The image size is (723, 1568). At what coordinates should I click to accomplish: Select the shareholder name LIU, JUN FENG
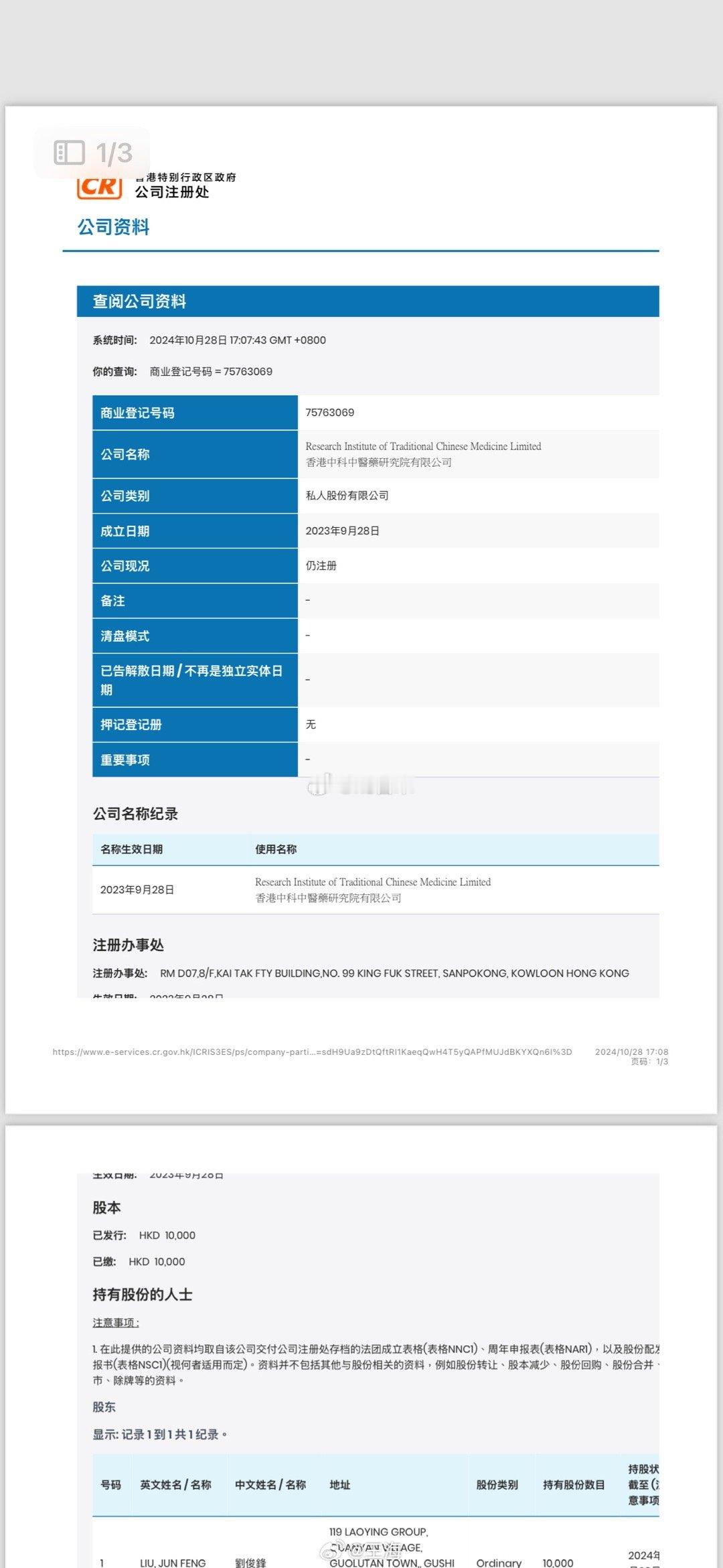[x=173, y=1563]
